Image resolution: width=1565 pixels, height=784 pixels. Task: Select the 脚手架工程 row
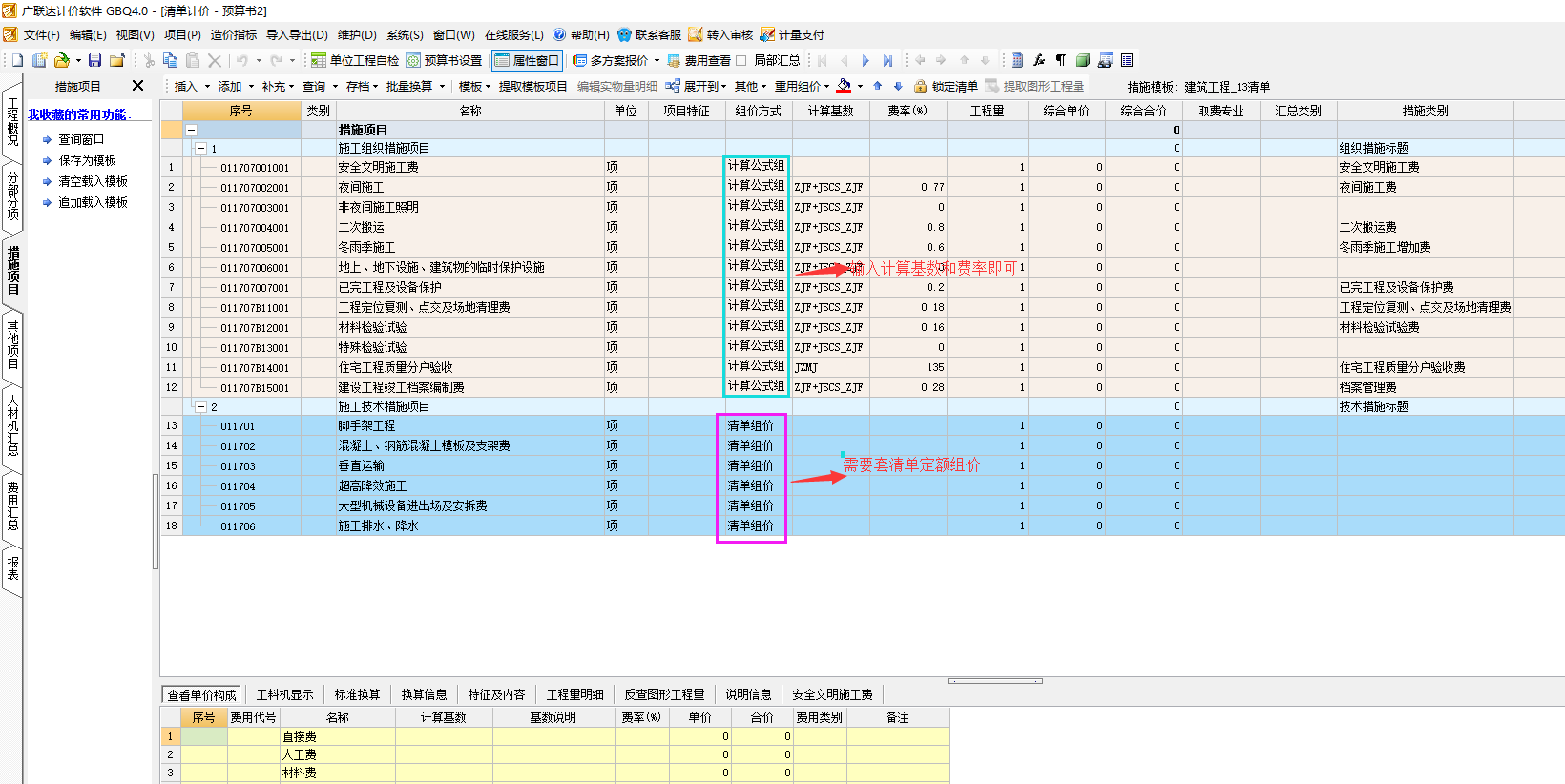point(864,425)
